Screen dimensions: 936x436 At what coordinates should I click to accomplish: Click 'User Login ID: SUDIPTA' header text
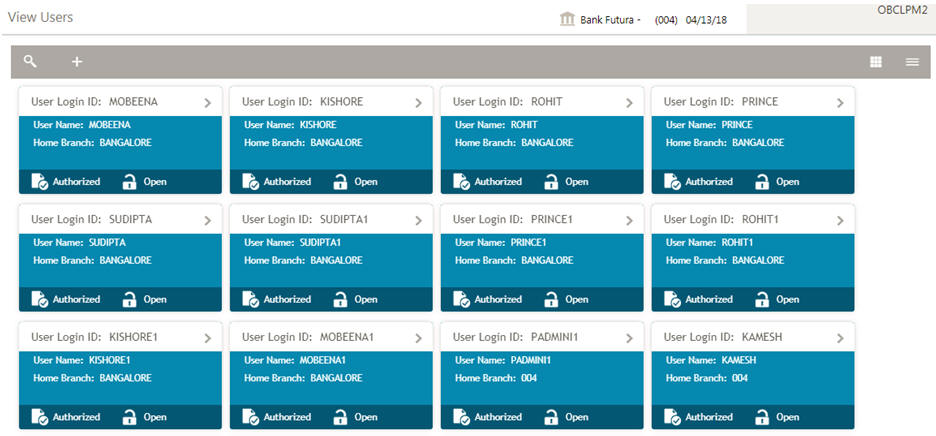pos(91,219)
